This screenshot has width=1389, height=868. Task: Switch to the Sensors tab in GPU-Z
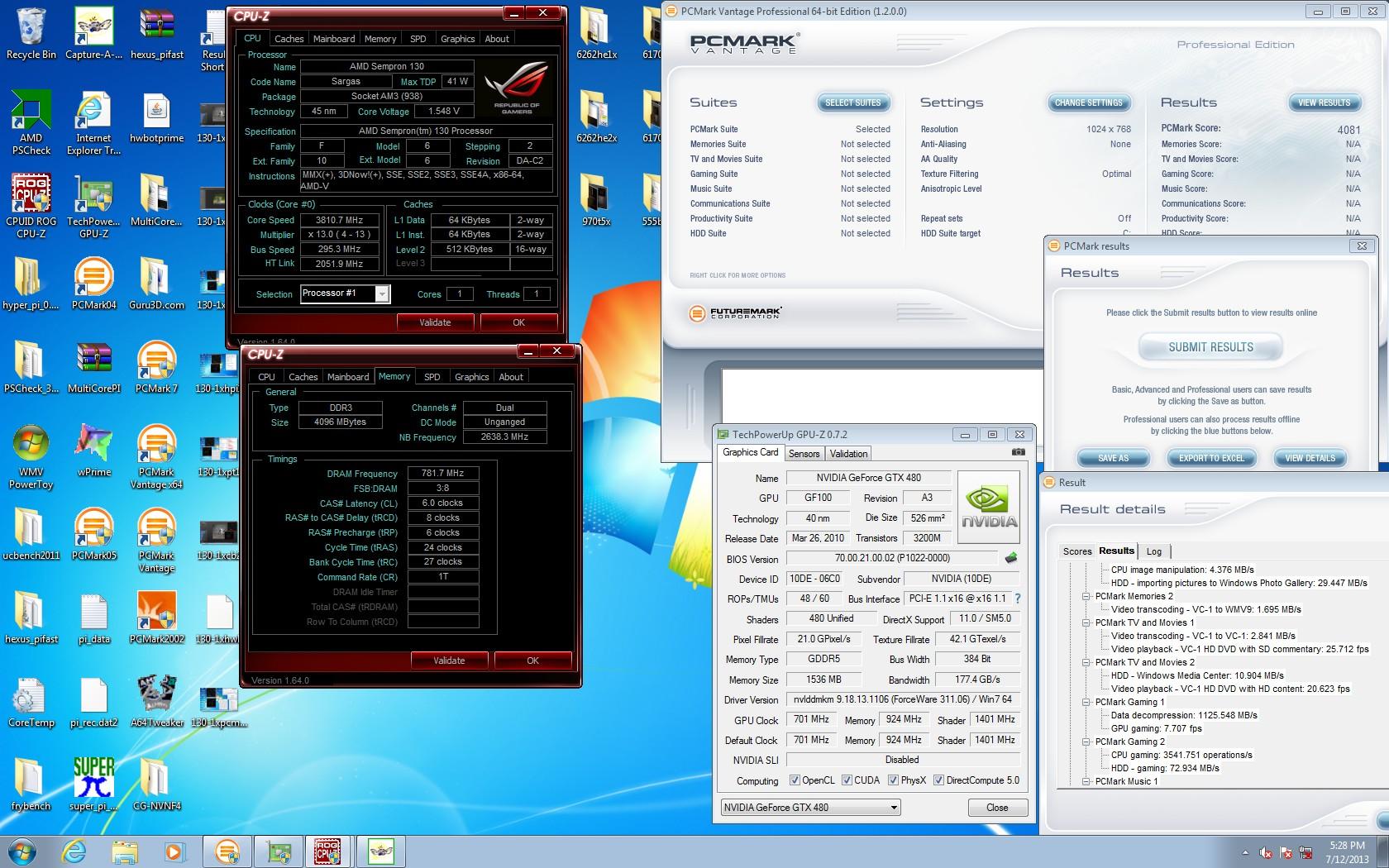click(804, 454)
